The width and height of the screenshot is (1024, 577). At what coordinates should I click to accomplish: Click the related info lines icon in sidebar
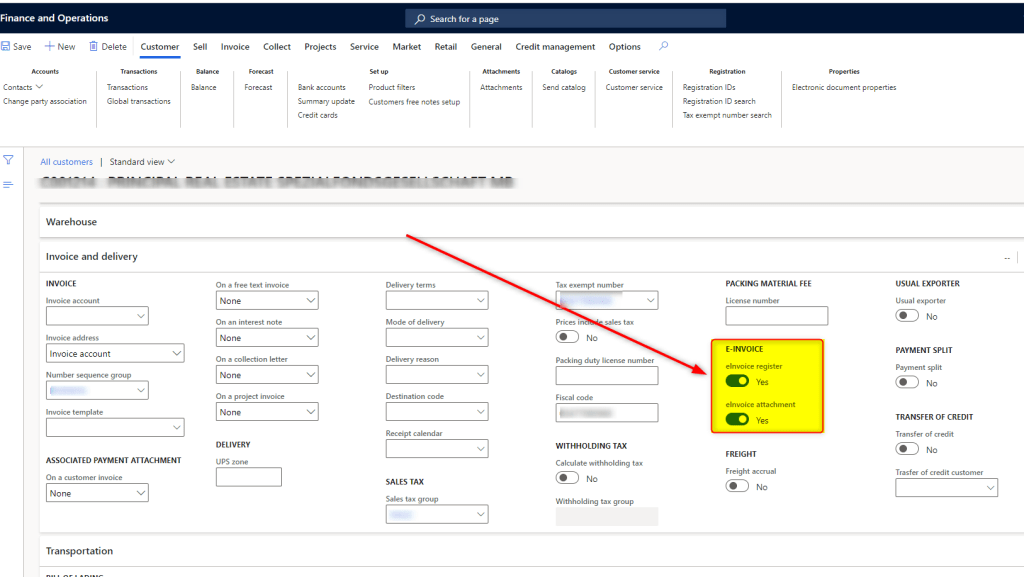point(8,185)
